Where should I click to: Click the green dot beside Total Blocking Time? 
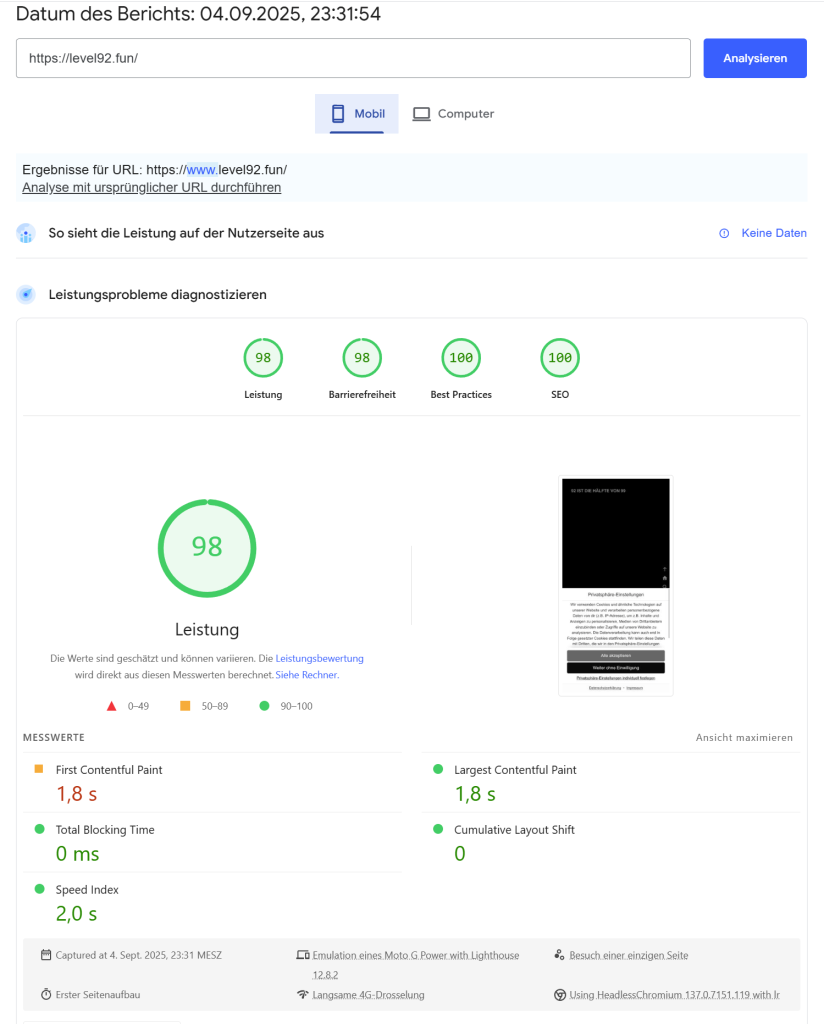pyautogui.click(x=39, y=829)
